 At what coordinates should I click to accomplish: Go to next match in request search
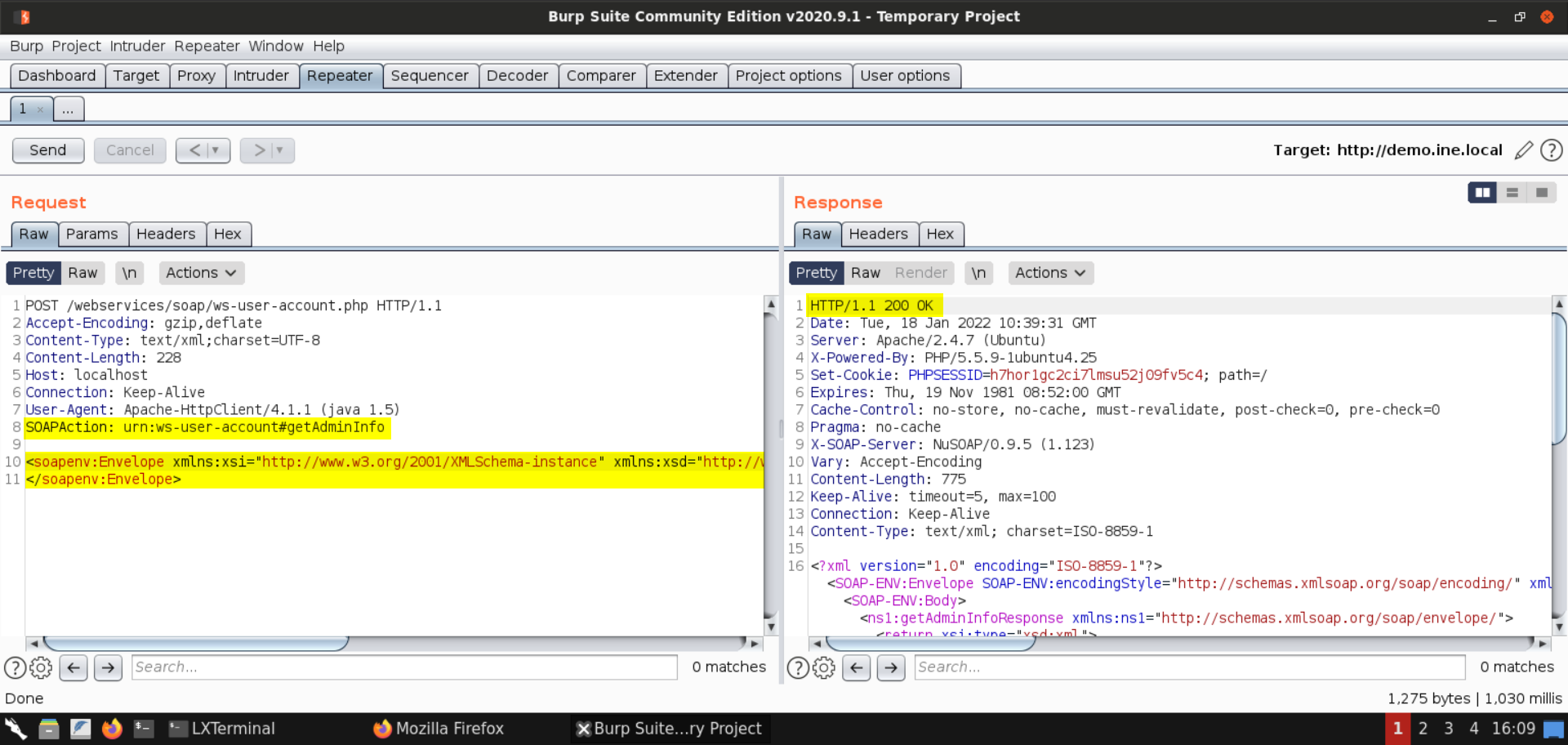click(108, 668)
